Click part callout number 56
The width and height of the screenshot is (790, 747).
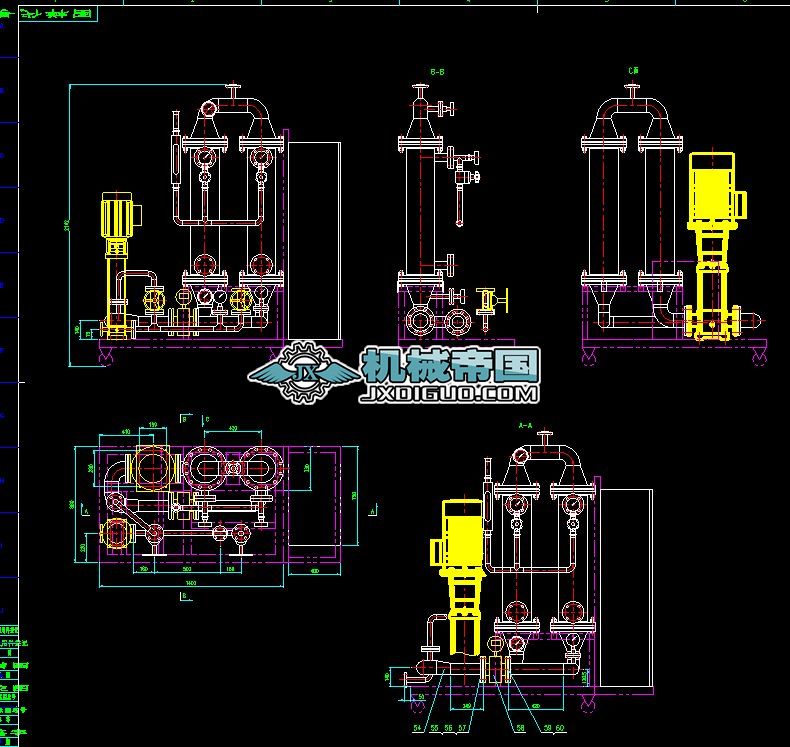click(x=448, y=728)
